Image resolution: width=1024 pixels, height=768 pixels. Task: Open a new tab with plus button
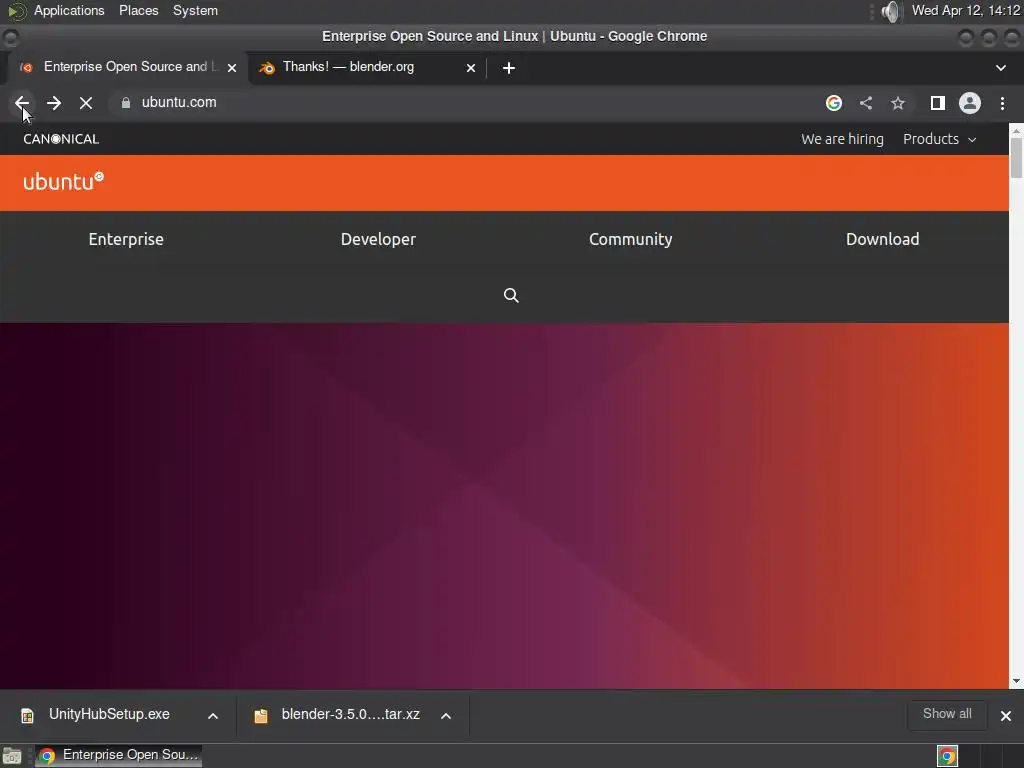[x=509, y=67]
